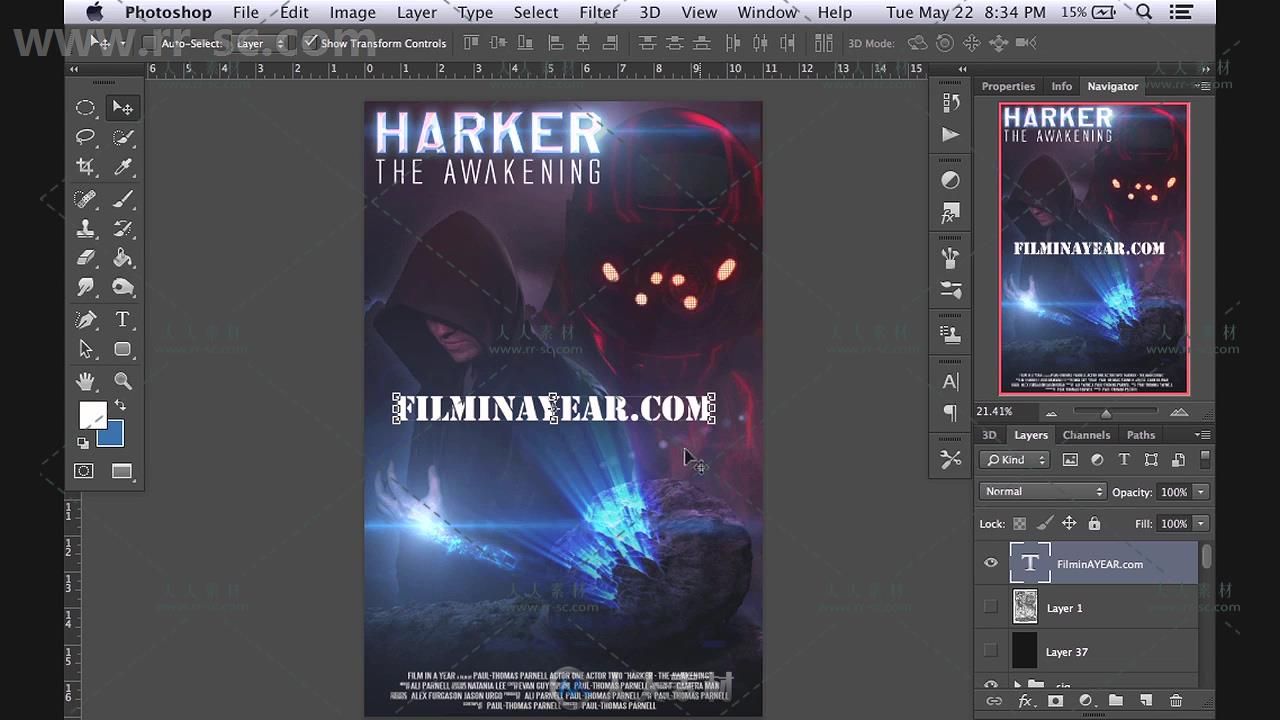Change the screen mode
The height and width of the screenshot is (720, 1280).
click(x=122, y=471)
